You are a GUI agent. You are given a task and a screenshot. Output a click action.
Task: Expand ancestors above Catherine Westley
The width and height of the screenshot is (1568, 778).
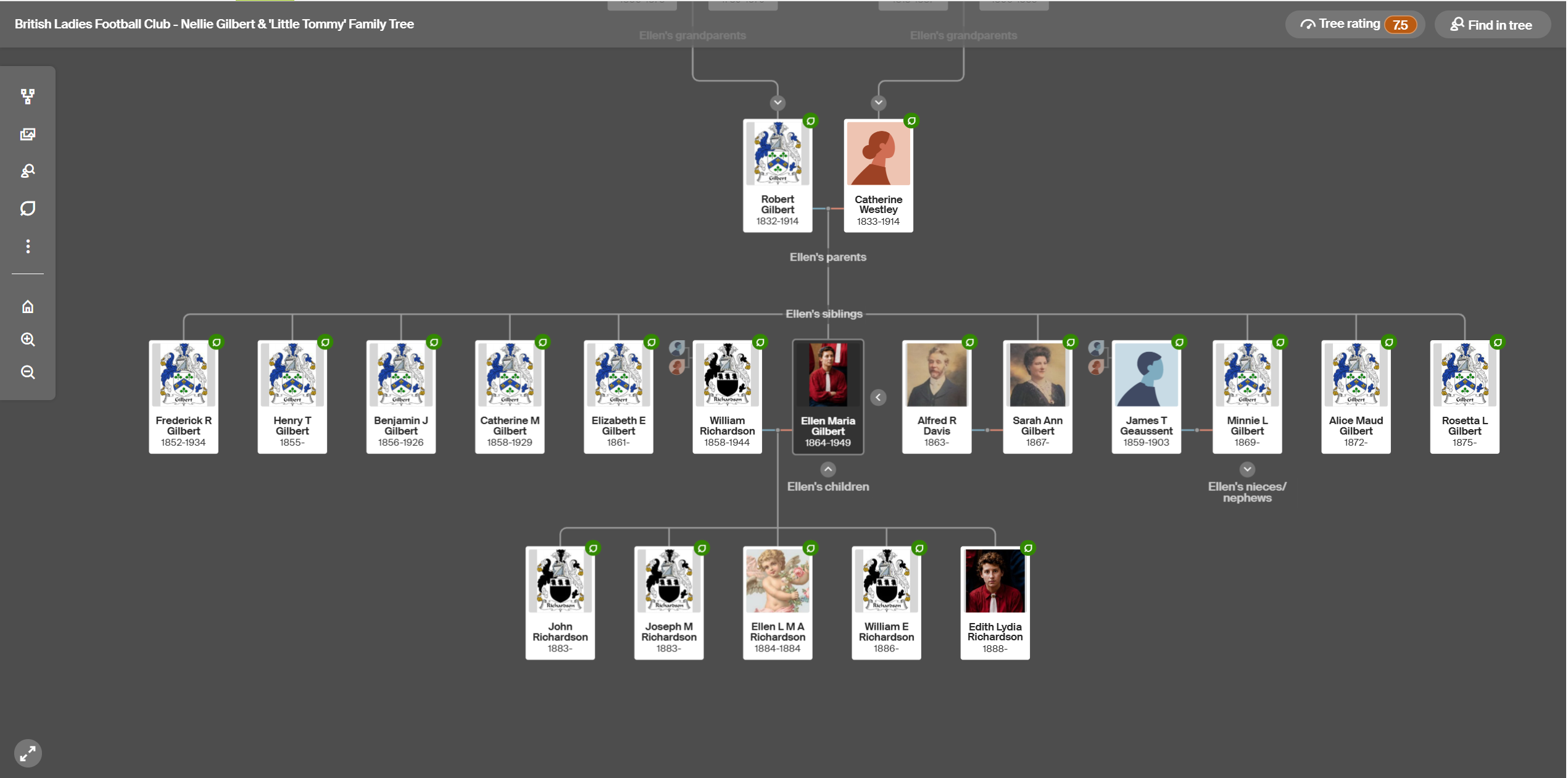pos(879,102)
